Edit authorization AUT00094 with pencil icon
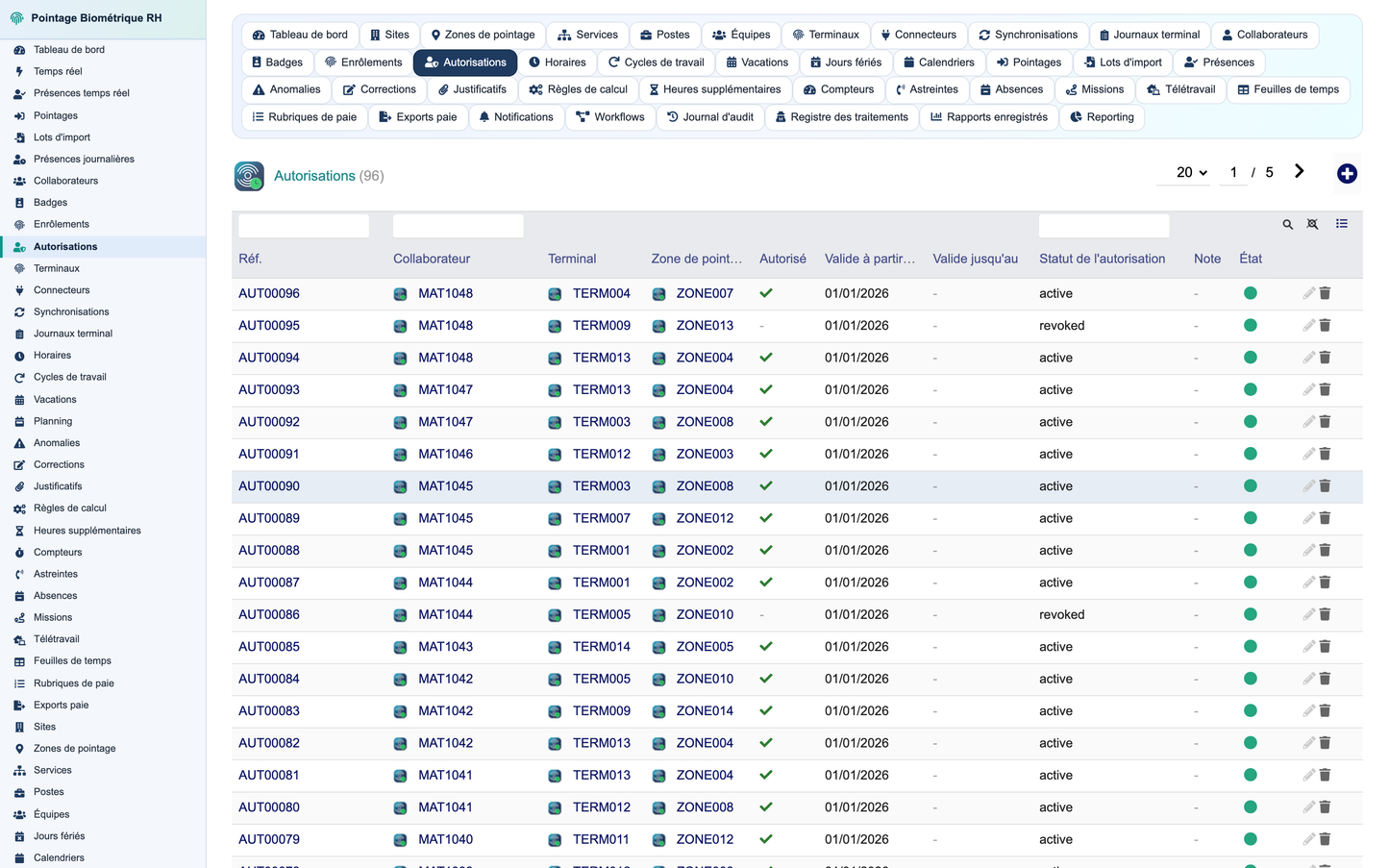 tap(1308, 358)
